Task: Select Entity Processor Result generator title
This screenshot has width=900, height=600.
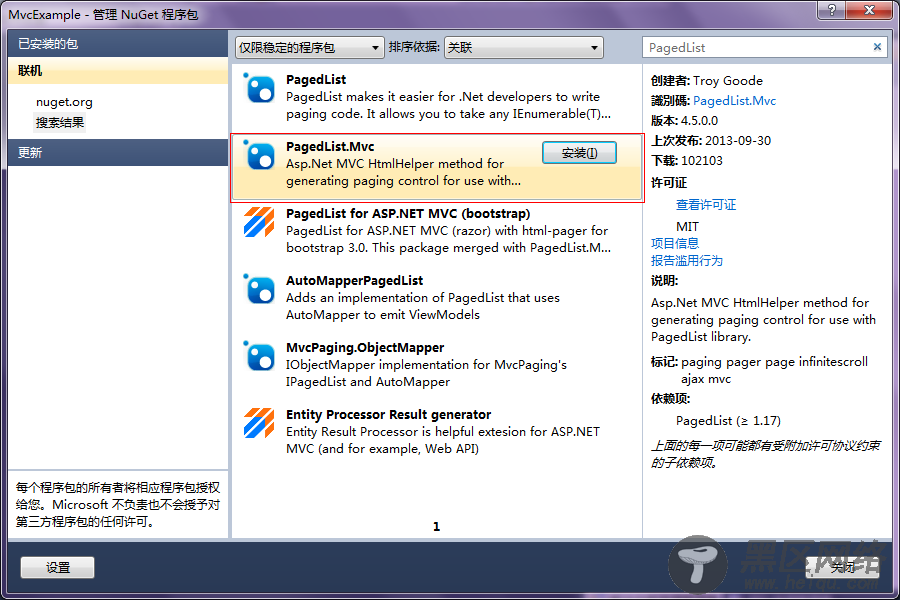Action: pyautogui.click(x=389, y=415)
